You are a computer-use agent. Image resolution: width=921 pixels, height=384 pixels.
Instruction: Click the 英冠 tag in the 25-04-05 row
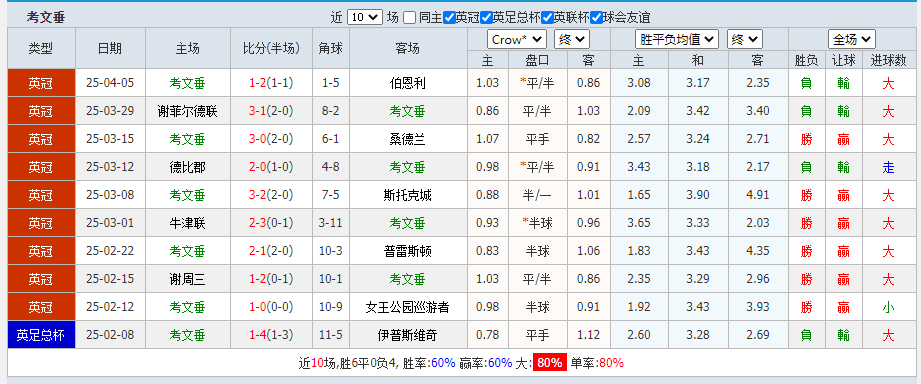(x=41, y=83)
